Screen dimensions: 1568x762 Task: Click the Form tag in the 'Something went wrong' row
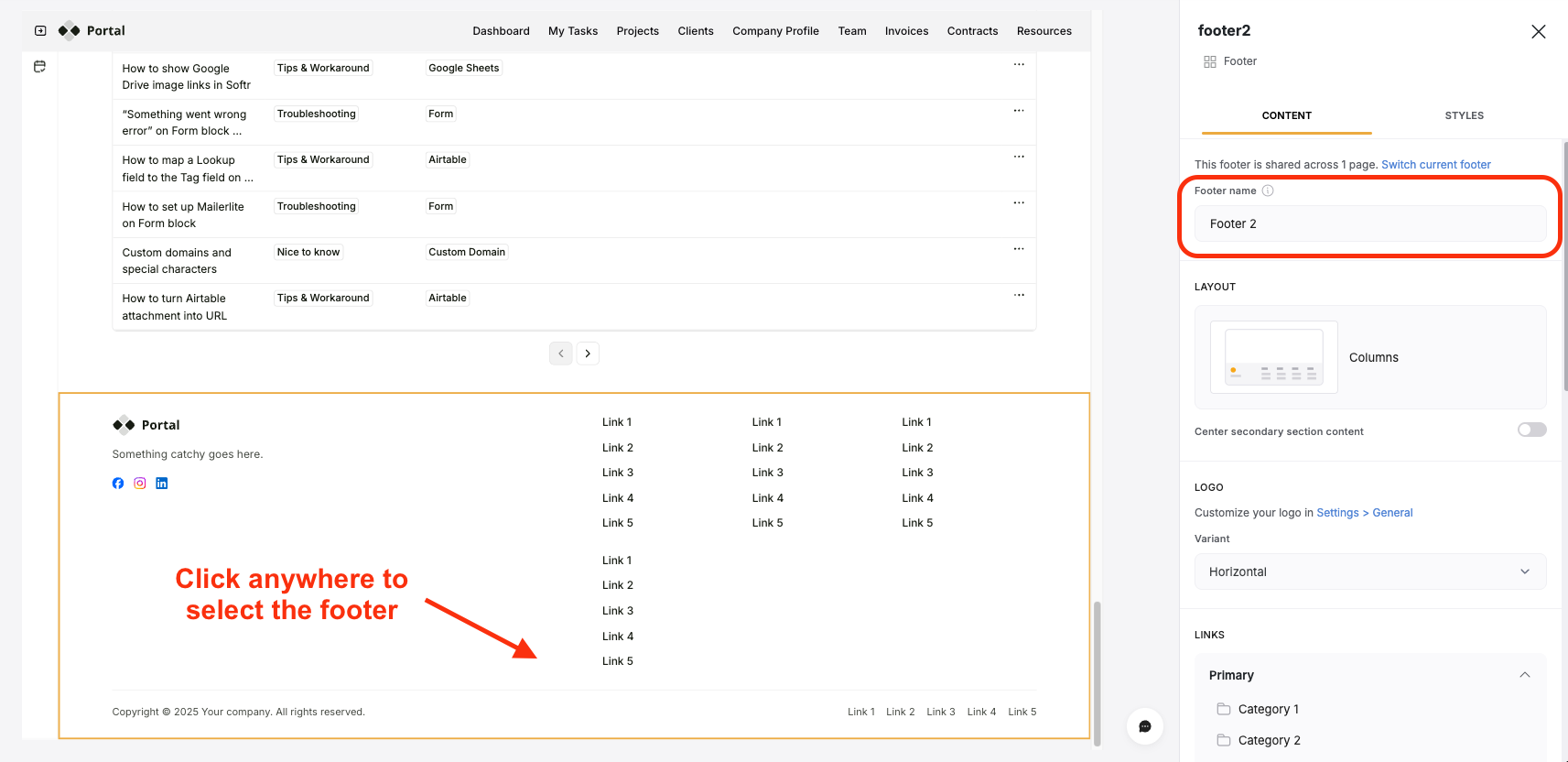tap(441, 114)
